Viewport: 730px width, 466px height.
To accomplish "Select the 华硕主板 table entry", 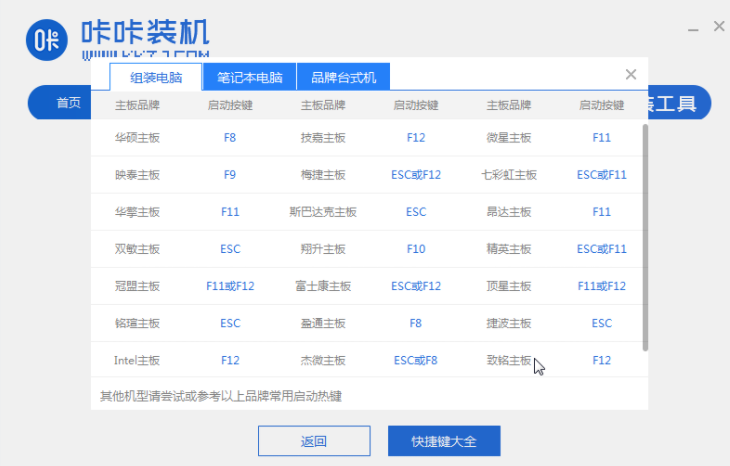I will [137, 138].
